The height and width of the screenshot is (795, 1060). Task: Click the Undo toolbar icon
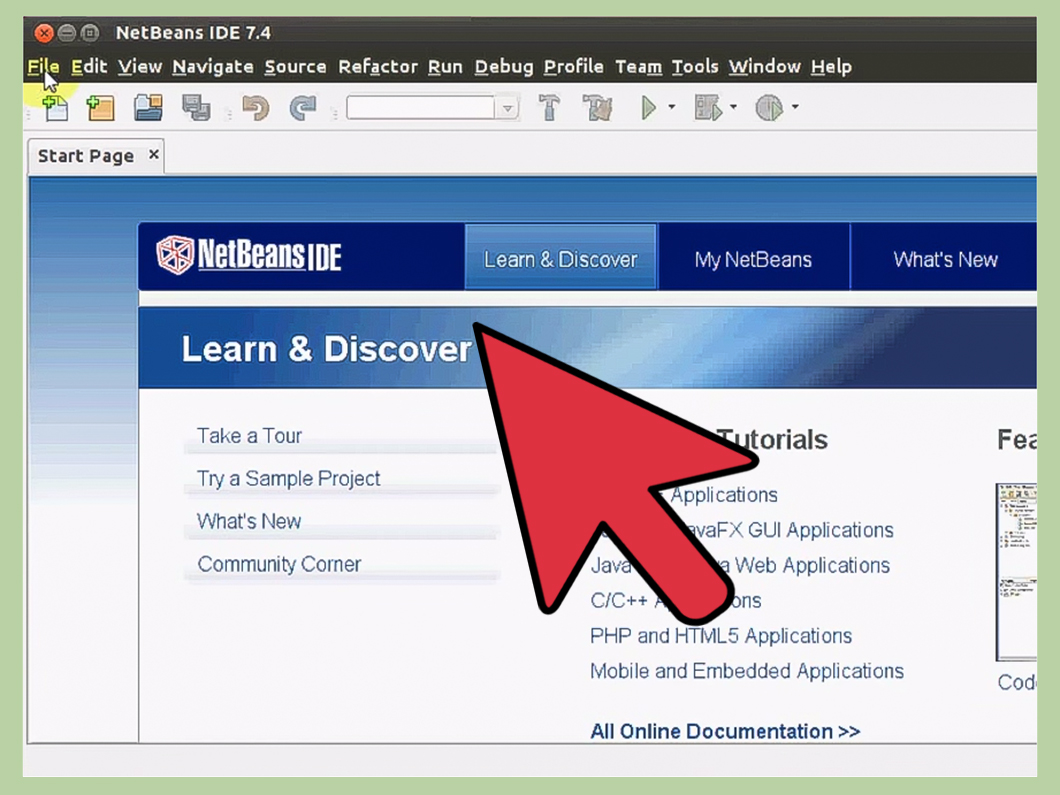[256, 107]
